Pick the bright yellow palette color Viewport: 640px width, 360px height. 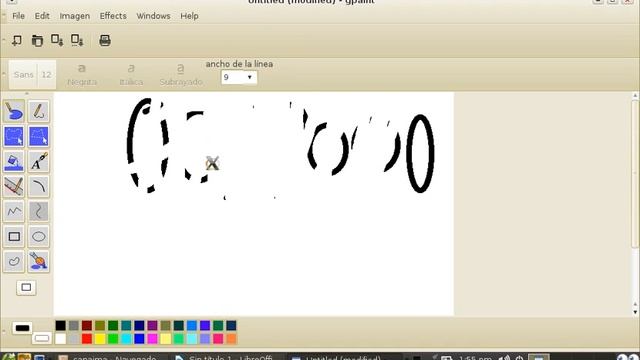point(100,338)
